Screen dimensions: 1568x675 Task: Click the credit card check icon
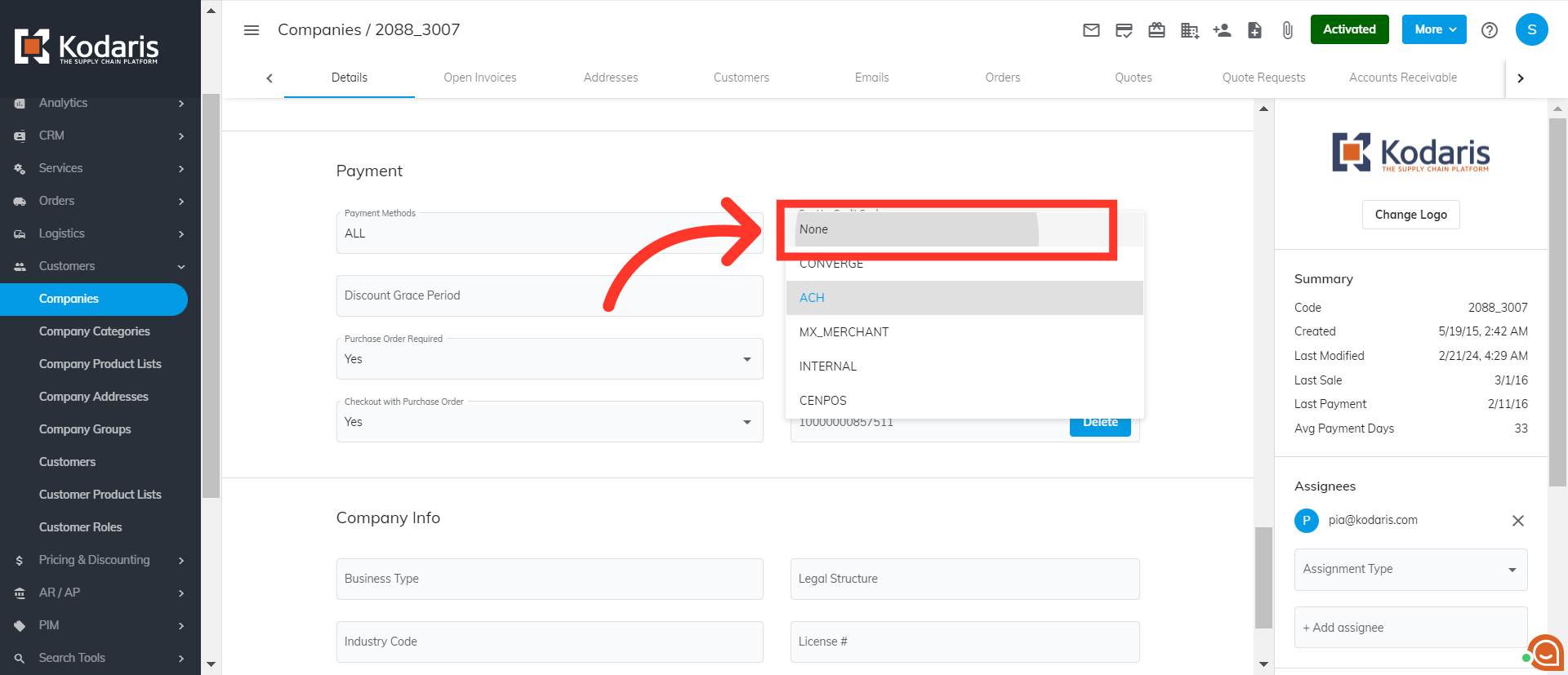point(1124,30)
